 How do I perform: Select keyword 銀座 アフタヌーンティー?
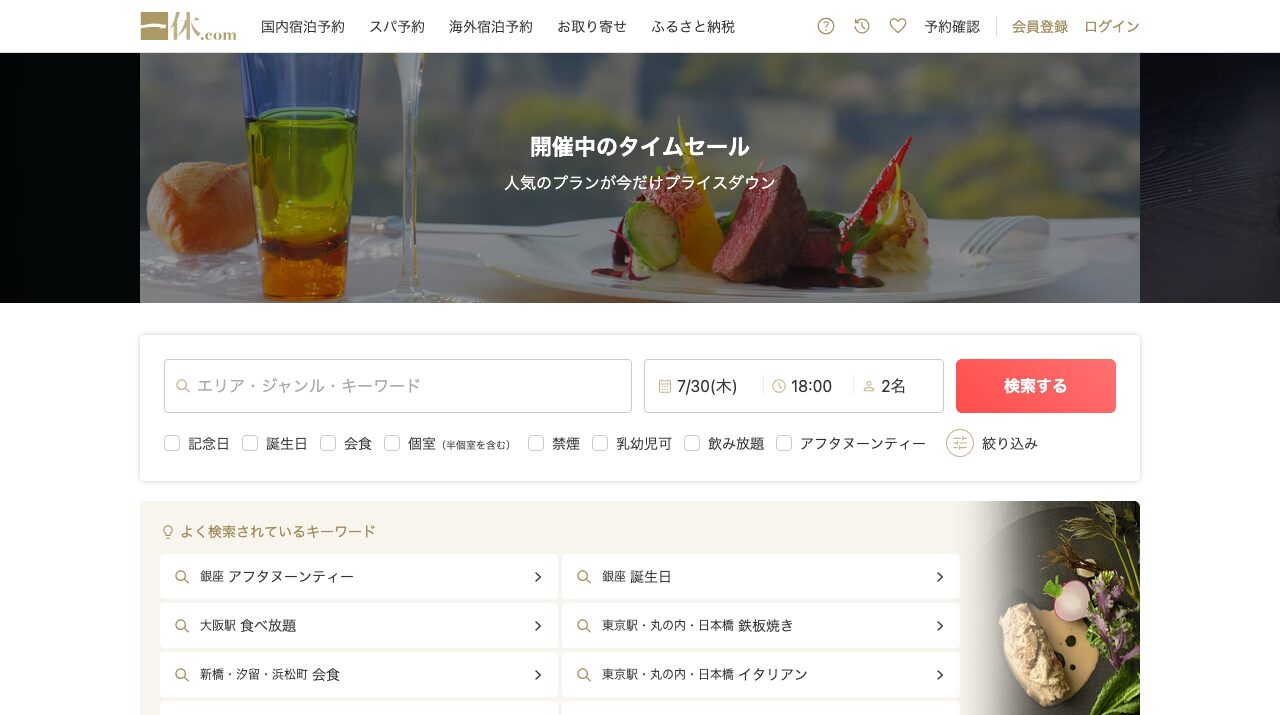pos(359,577)
